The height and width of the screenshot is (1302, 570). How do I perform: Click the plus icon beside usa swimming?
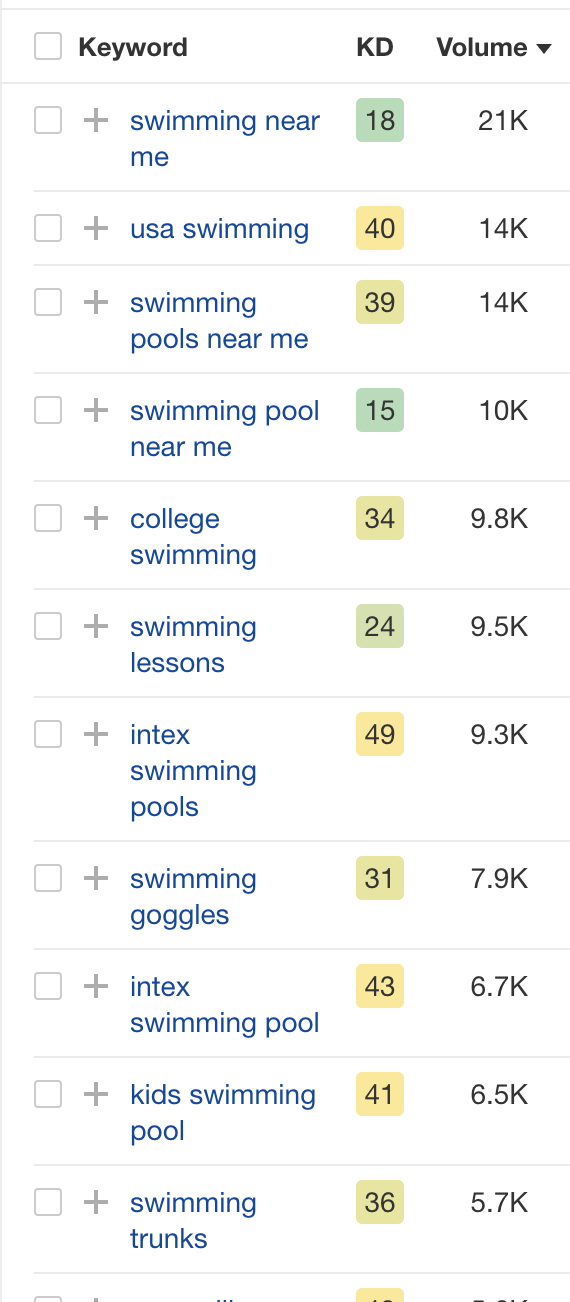click(x=95, y=229)
